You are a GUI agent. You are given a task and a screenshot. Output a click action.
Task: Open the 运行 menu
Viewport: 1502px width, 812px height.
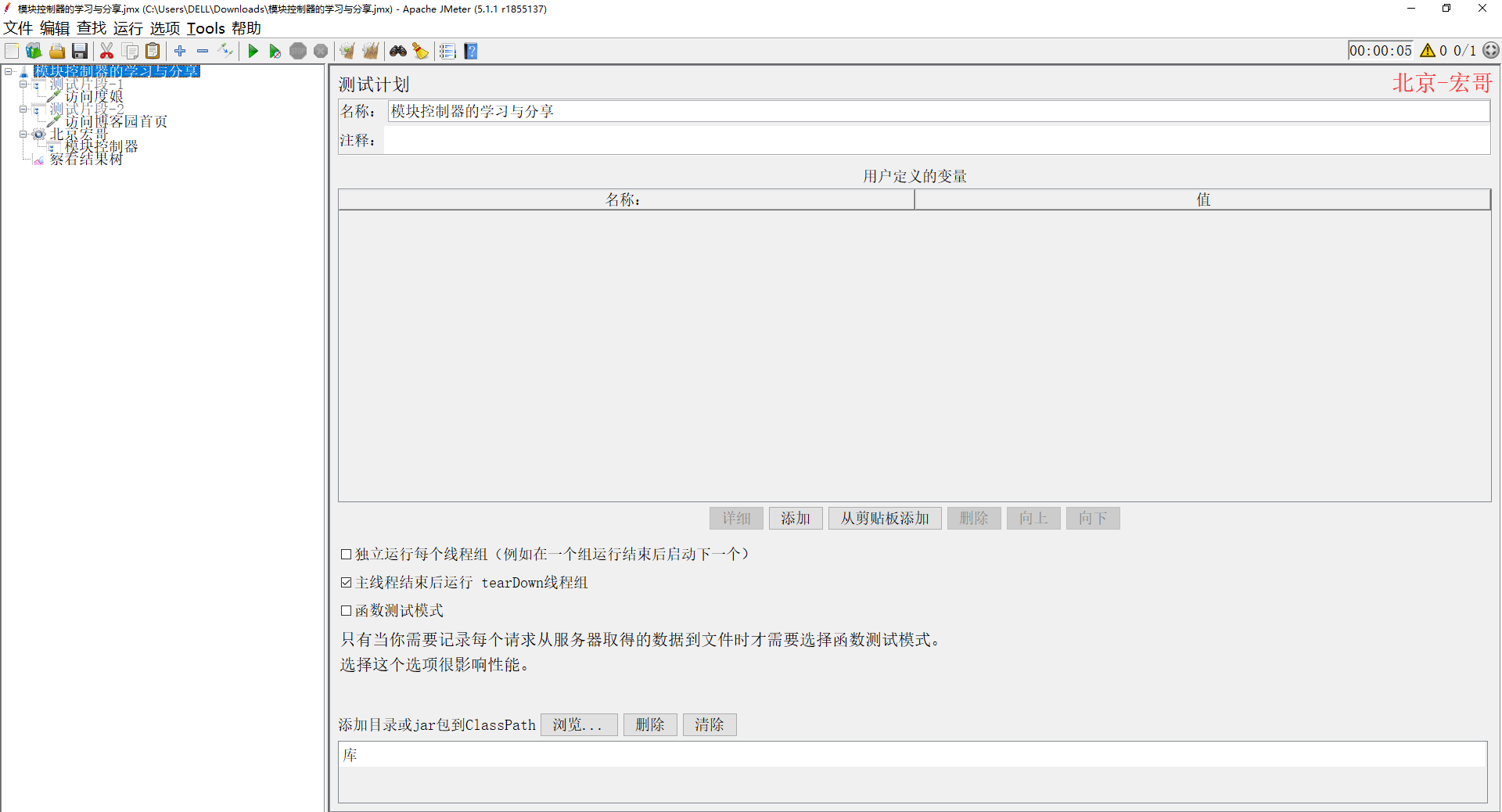[128, 28]
